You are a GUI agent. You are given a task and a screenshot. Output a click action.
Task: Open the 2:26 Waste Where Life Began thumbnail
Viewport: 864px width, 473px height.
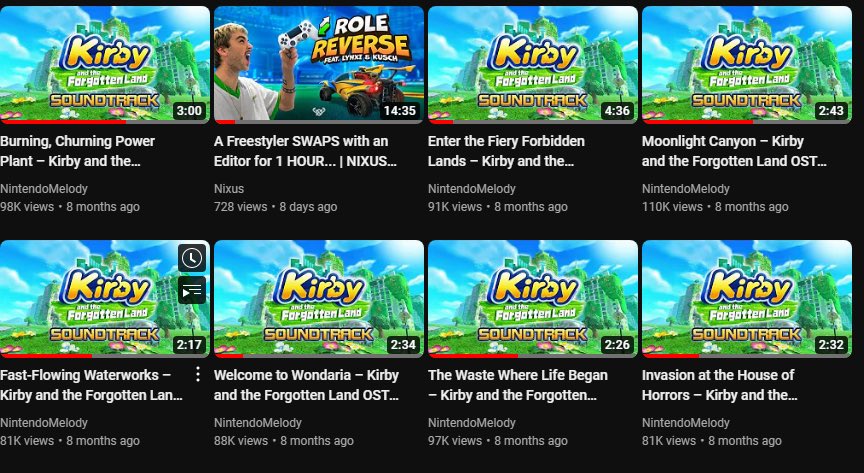[533, 299]
